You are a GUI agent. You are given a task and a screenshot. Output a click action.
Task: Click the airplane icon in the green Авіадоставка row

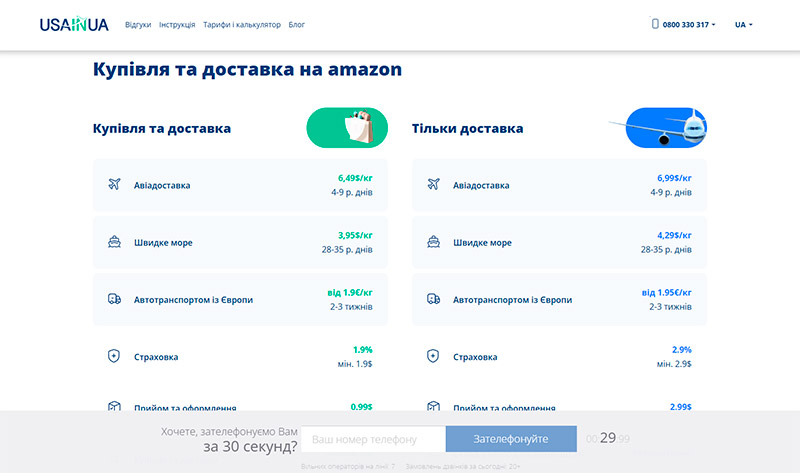(114, 184)
